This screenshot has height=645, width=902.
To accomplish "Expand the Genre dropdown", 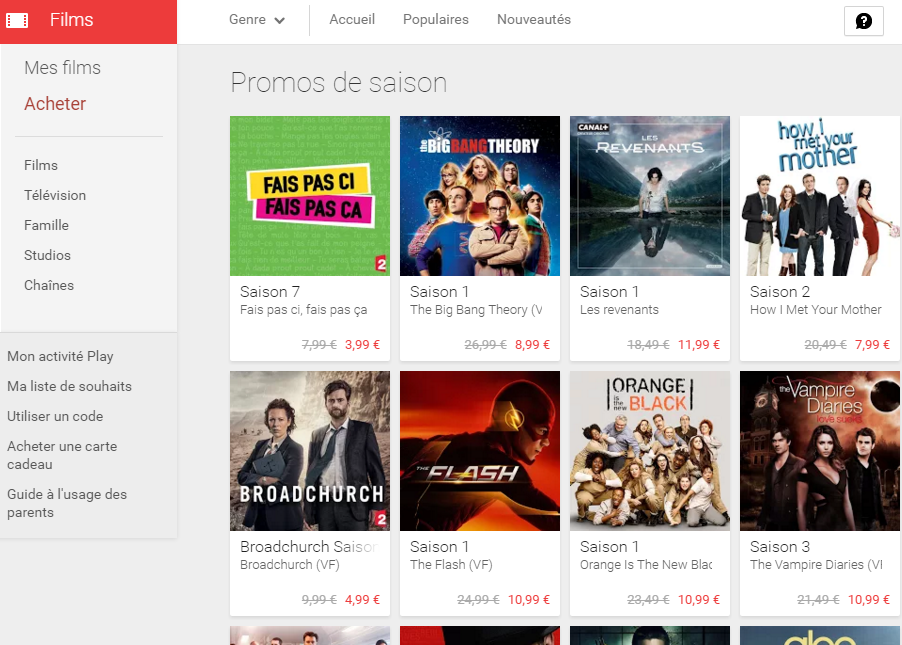I will pos(256,20).
